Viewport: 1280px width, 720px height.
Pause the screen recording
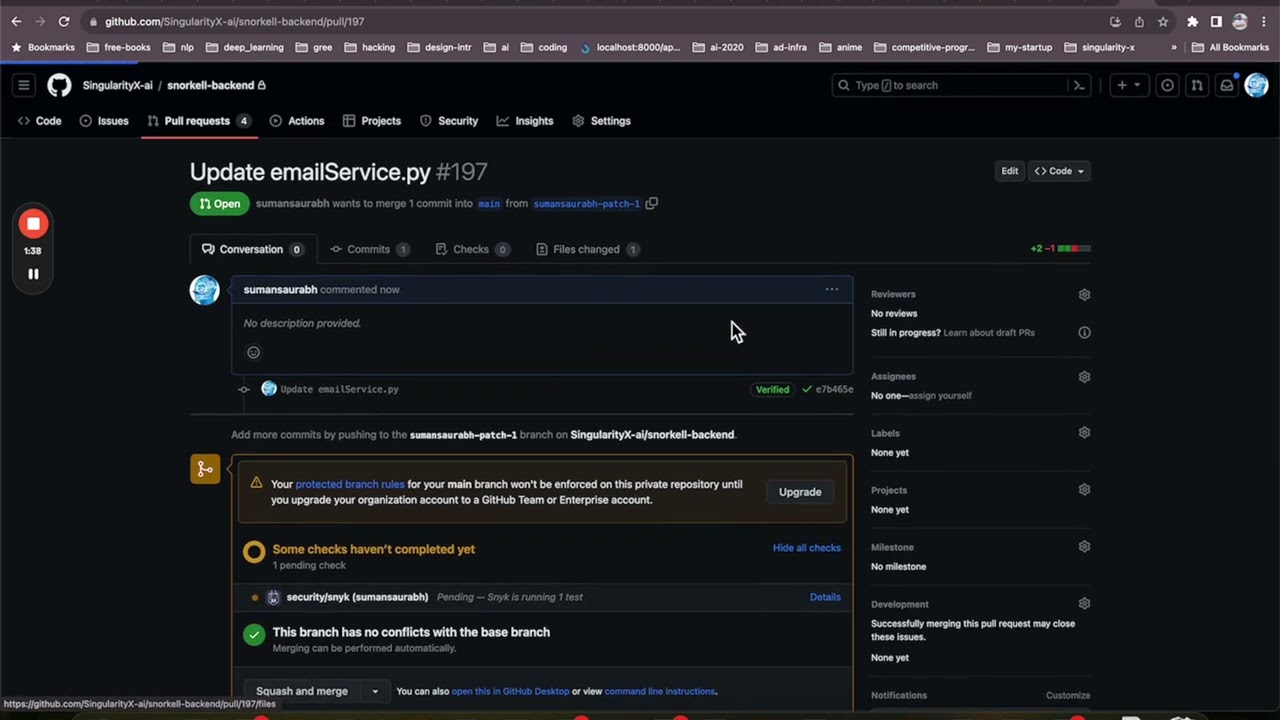33,274
